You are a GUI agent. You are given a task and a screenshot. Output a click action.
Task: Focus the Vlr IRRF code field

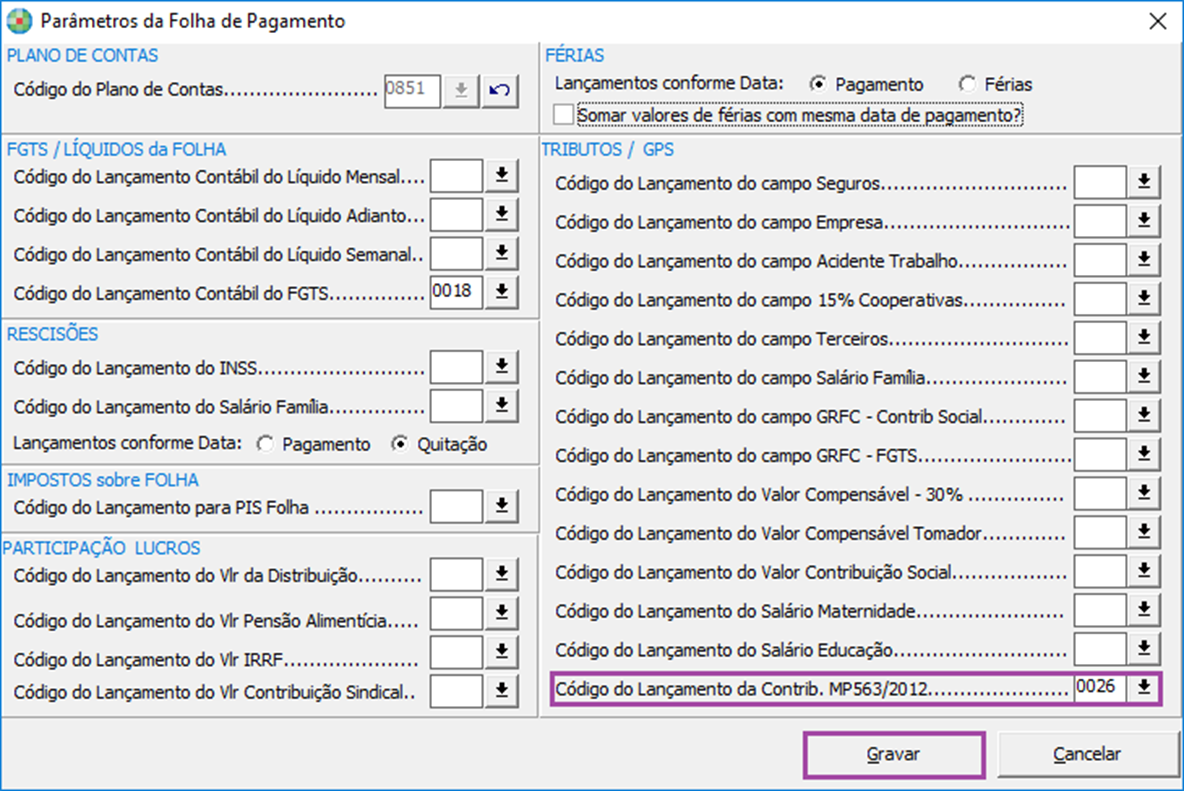click(456, 653)
